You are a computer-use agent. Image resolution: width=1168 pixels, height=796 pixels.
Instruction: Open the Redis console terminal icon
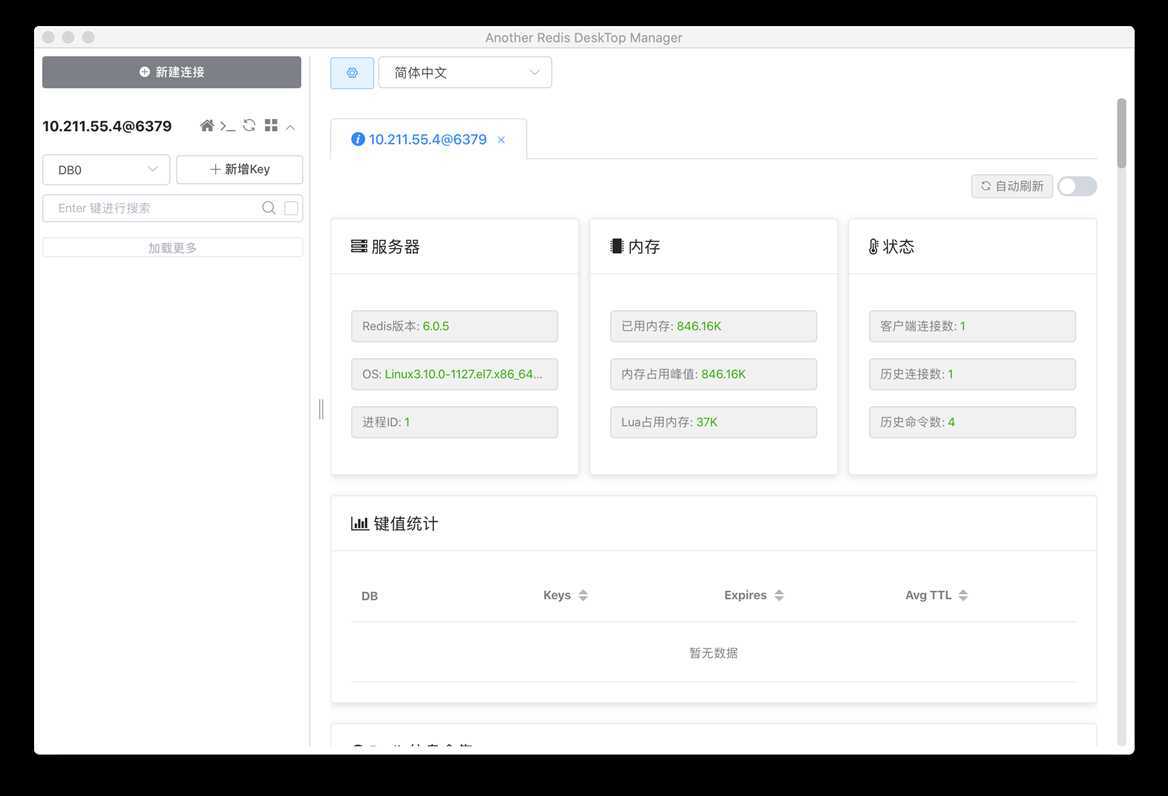click(227, 126)
